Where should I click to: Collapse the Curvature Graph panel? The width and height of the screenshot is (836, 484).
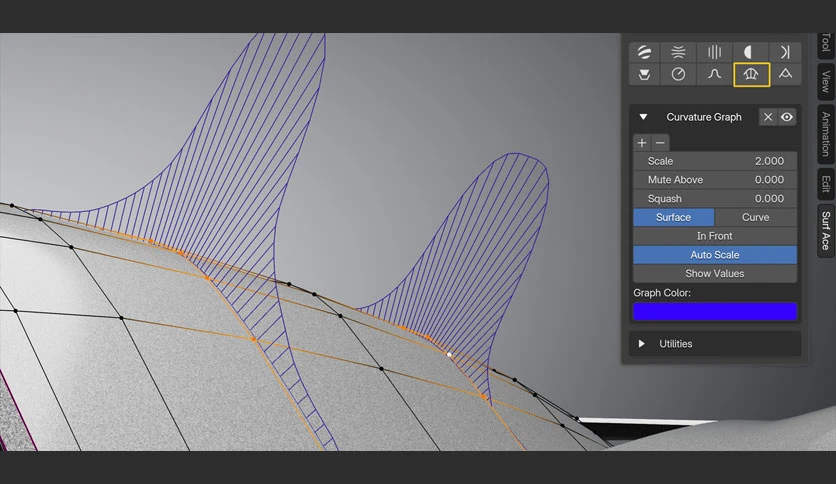coord(643,117)
